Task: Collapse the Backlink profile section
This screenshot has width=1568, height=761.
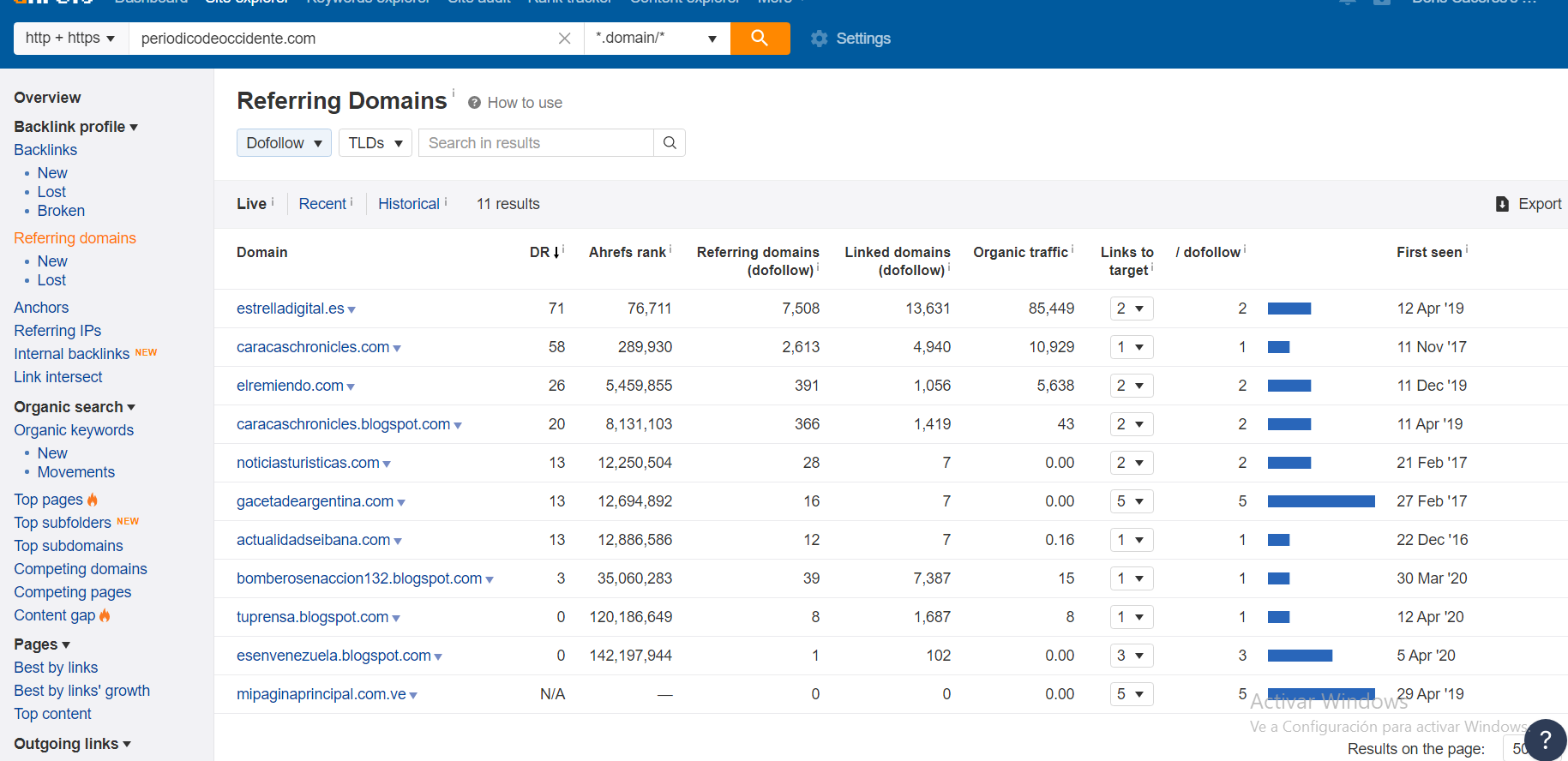Action: [75, 127]
